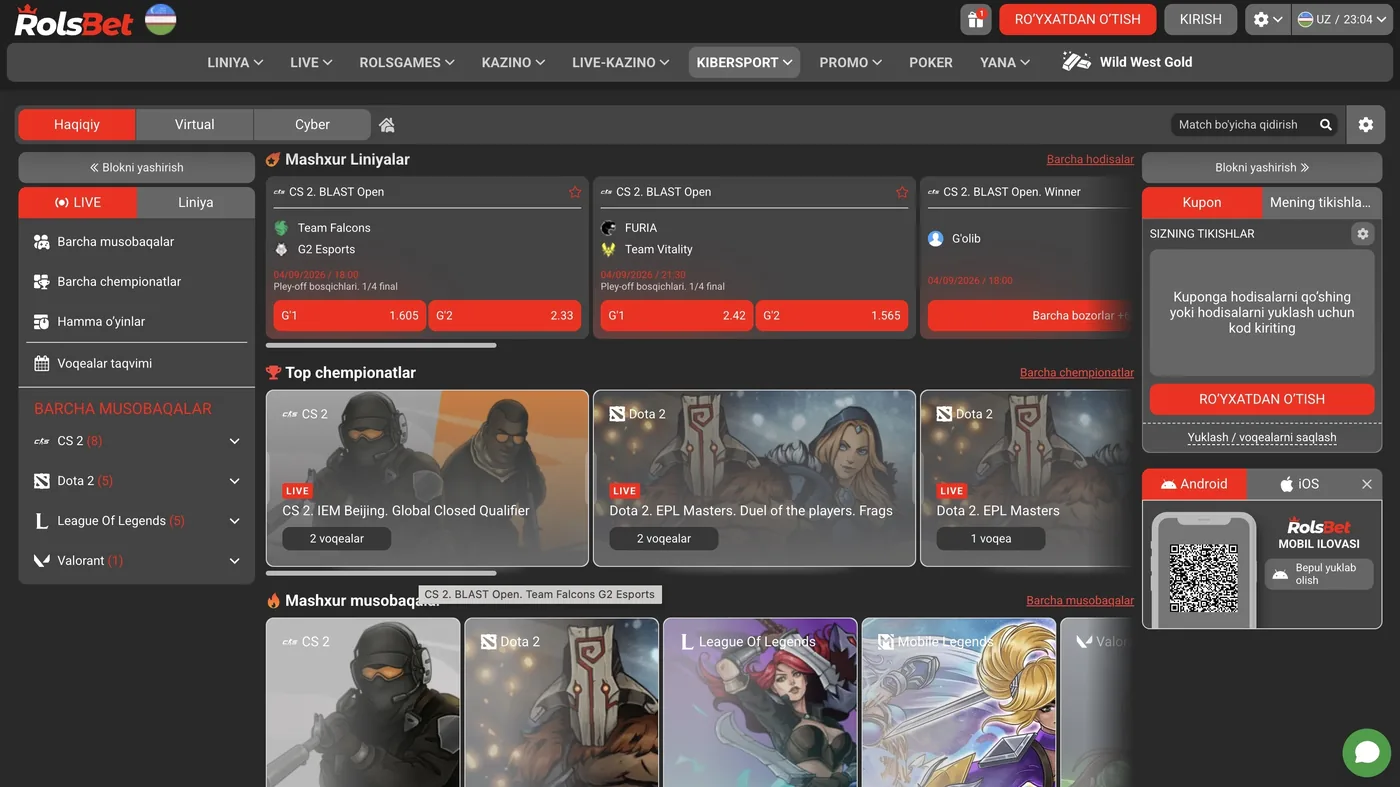
Task: Switch to the Mening tikishlarim tab
Action: [1321, 202]
